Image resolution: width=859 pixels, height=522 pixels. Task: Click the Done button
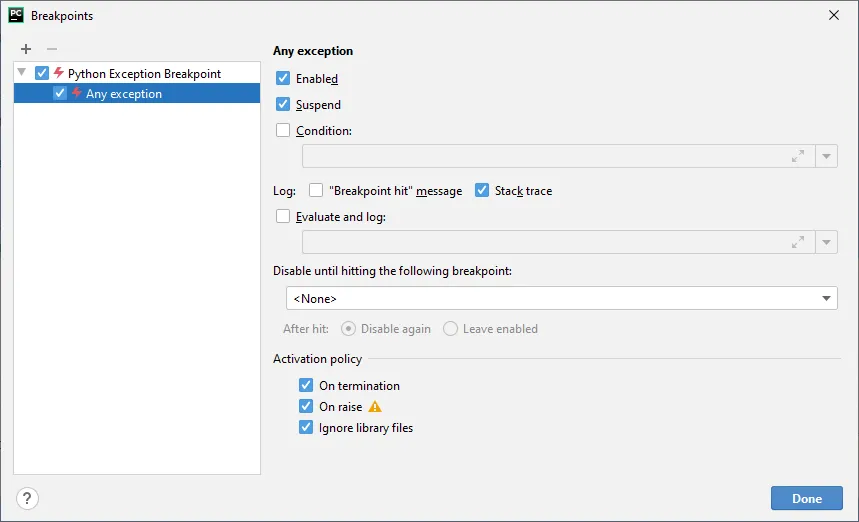tap(806, 498)
